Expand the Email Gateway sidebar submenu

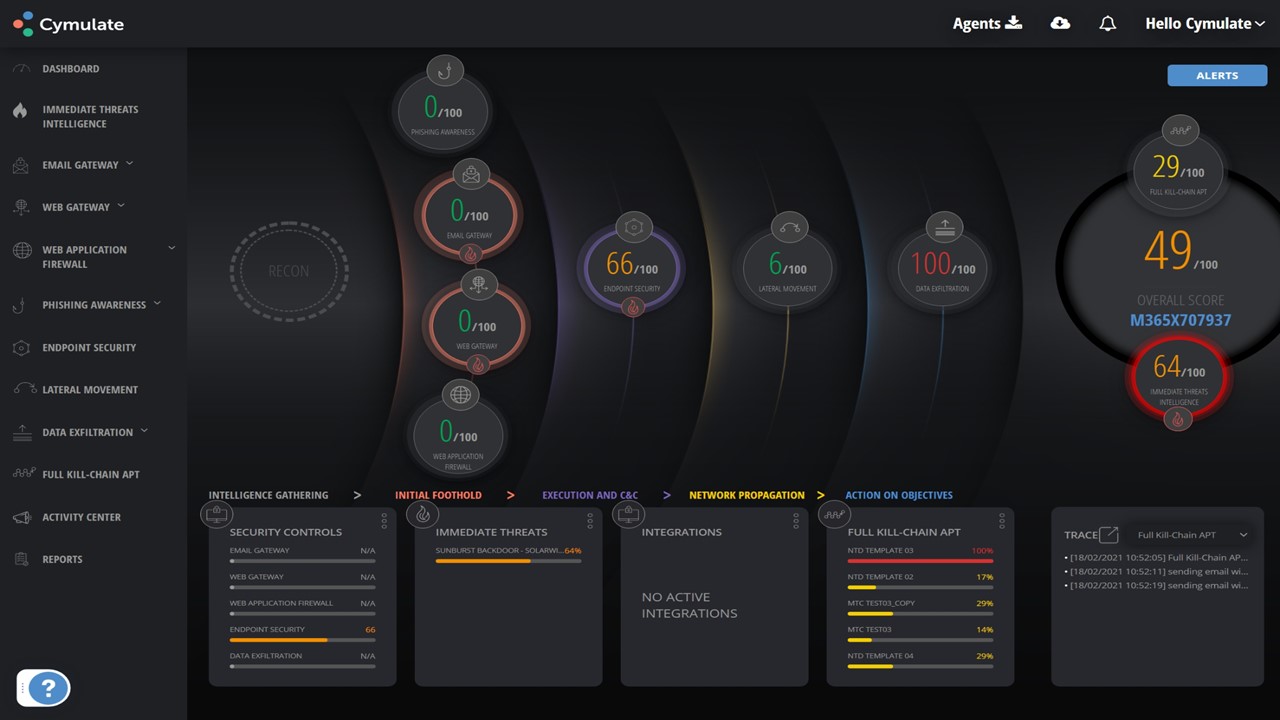tap(129, 164)
